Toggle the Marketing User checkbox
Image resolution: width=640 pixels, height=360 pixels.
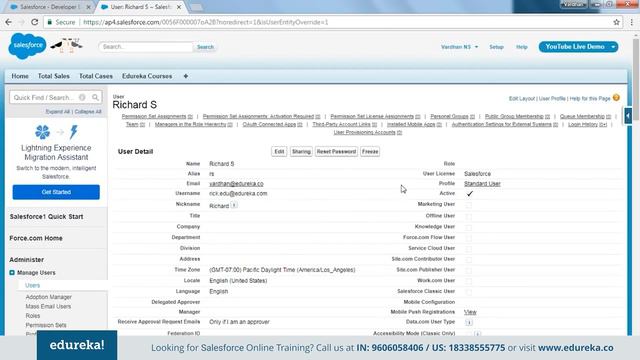click(469, 205)
